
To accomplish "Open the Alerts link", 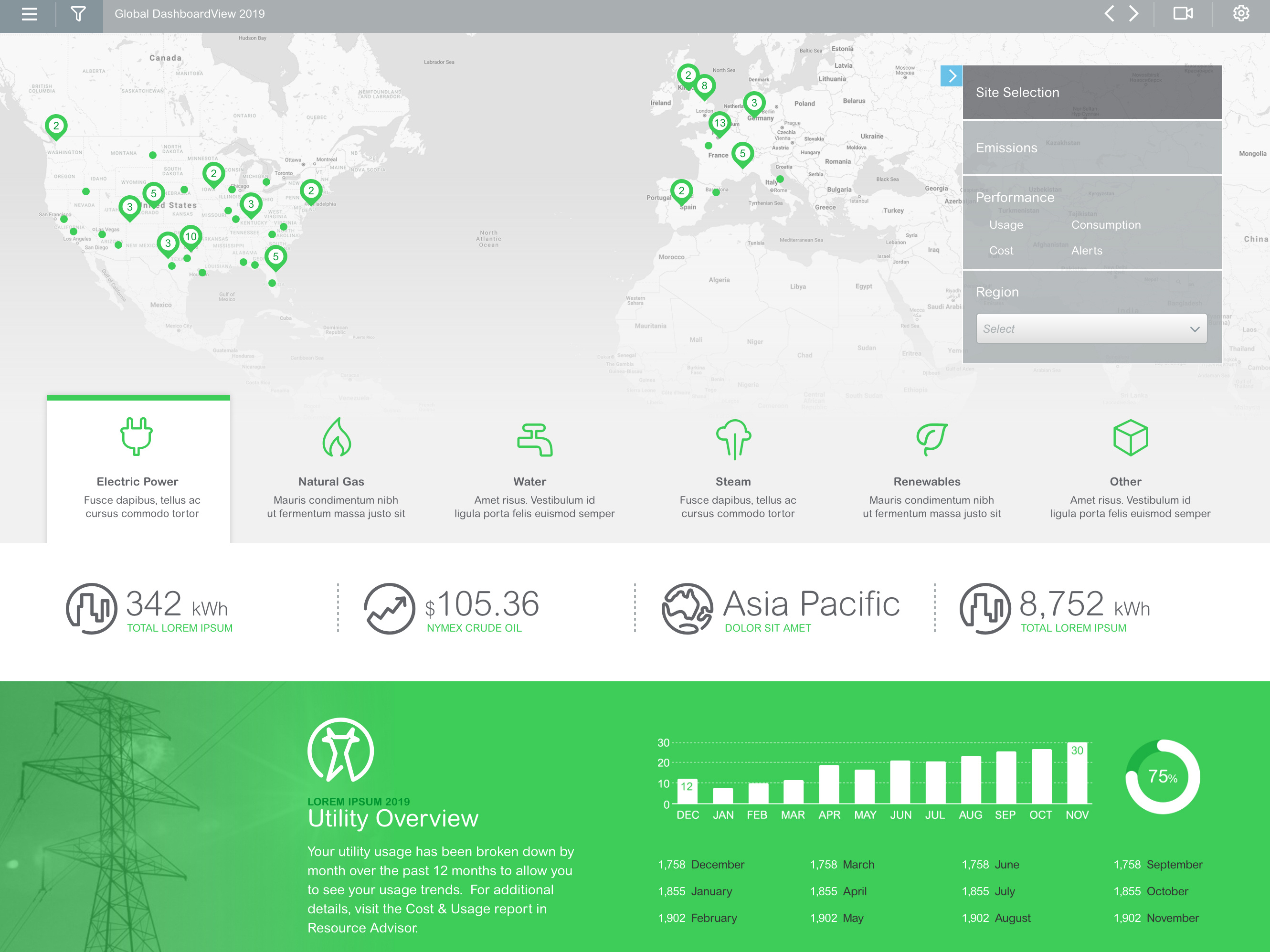I will [x=1086, y=250].
